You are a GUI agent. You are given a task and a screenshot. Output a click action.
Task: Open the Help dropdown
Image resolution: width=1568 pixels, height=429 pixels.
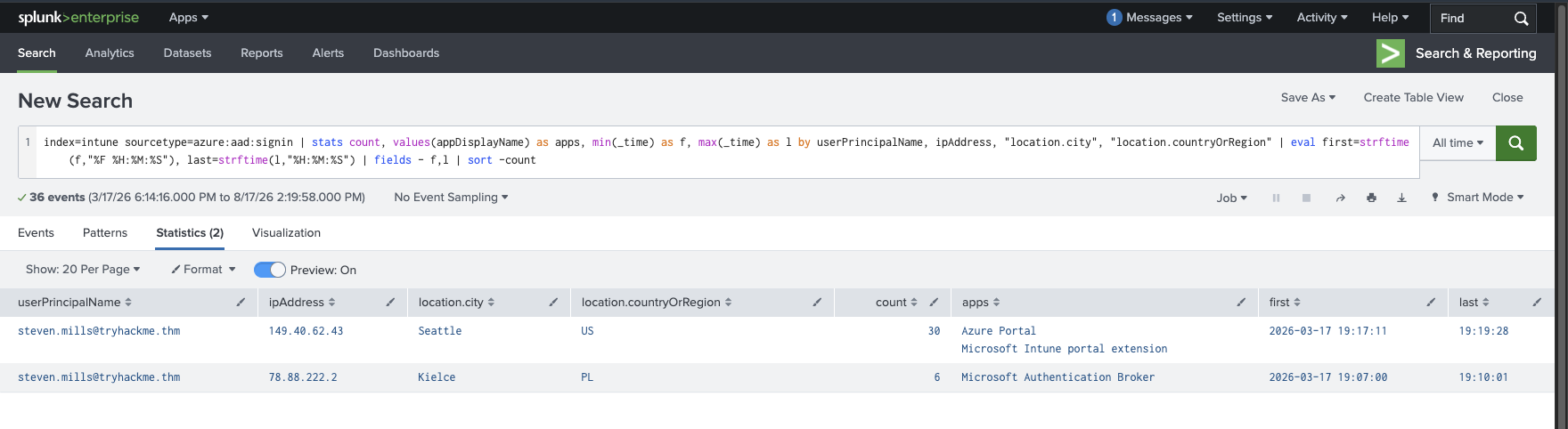point(1390,18)
